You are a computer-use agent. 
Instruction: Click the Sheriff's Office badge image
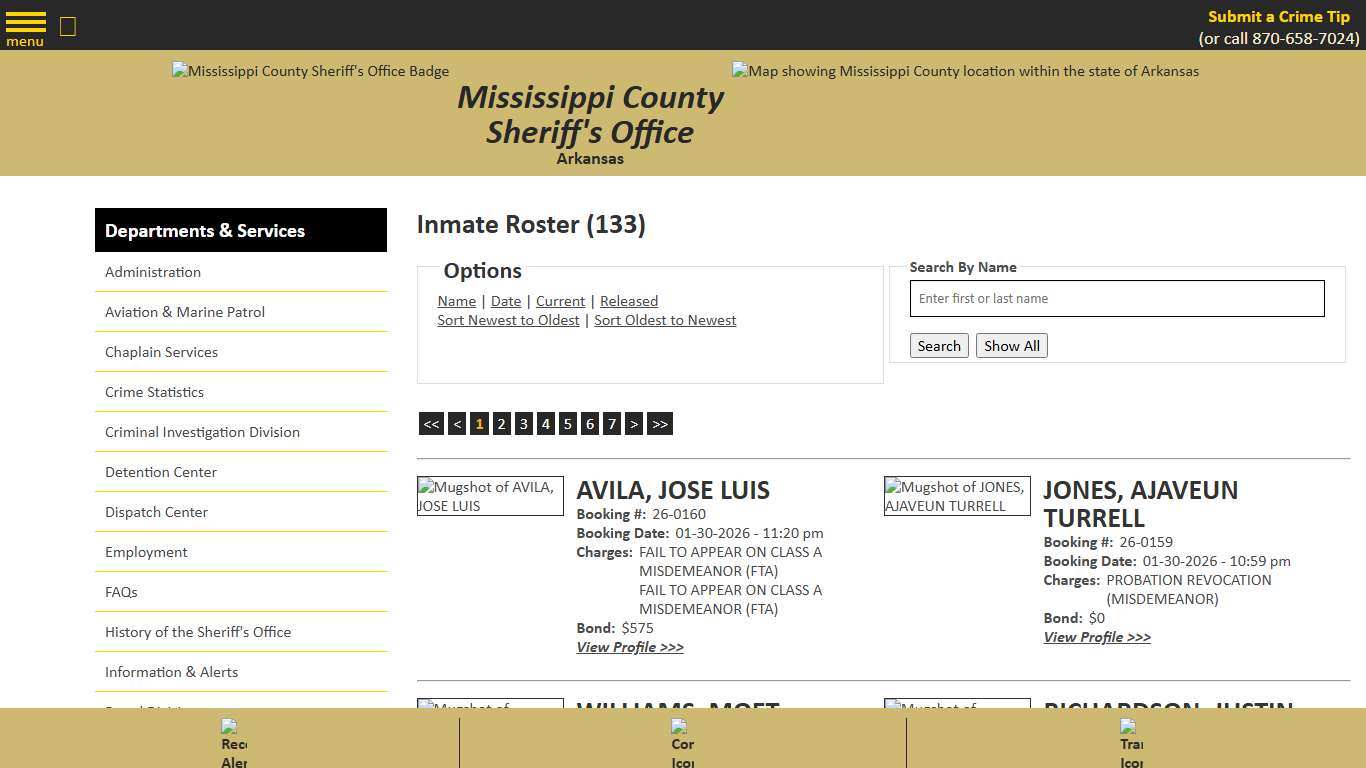click(x=310, y=71)
